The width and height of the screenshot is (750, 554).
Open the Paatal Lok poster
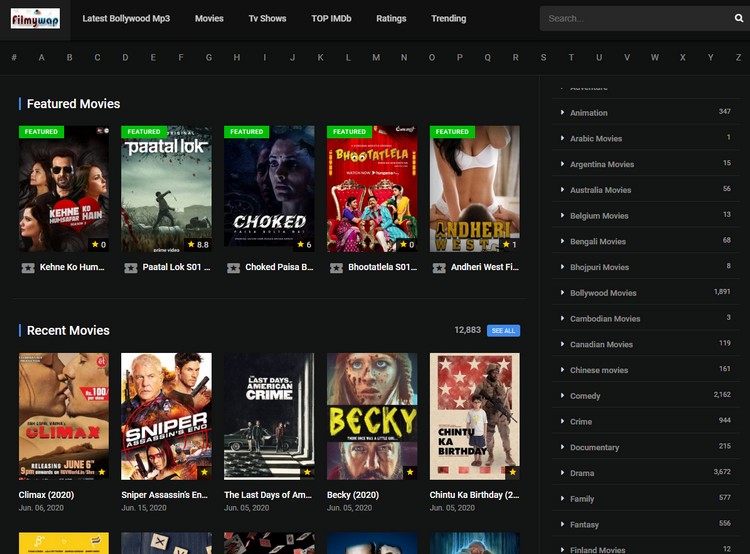coord(166,188)
